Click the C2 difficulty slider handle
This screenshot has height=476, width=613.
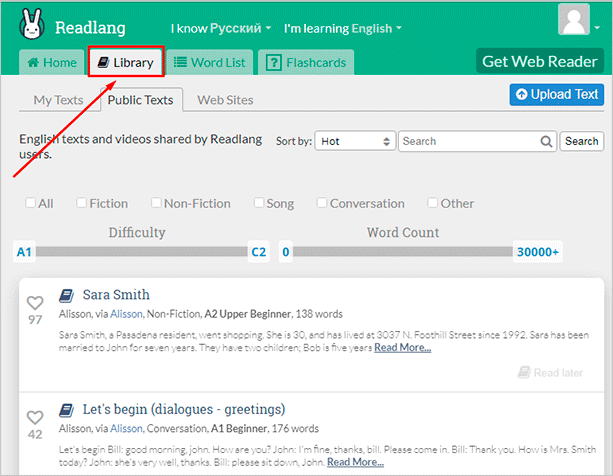[258, 252]
